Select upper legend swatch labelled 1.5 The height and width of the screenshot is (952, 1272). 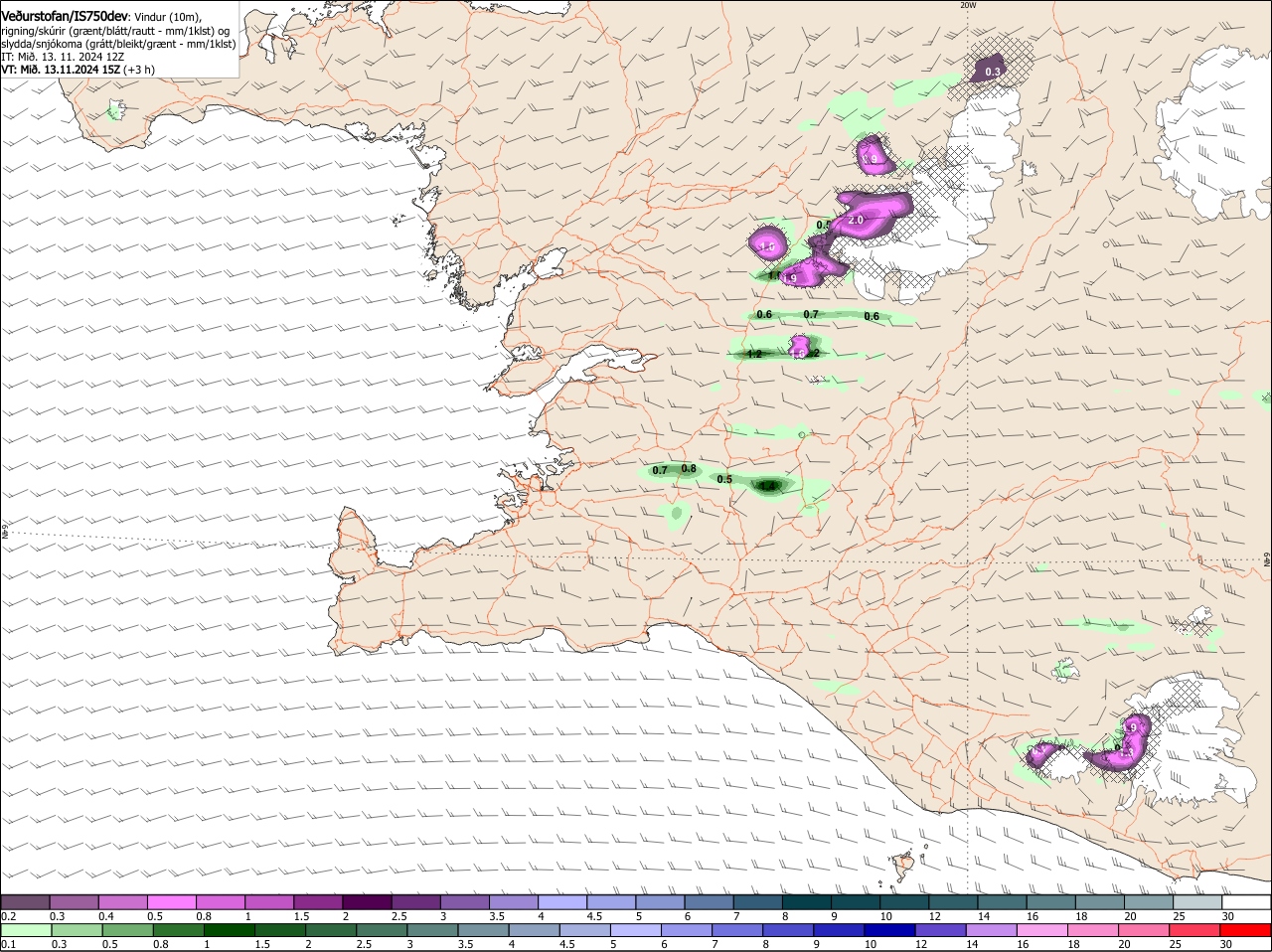click(x=318, y=901)
